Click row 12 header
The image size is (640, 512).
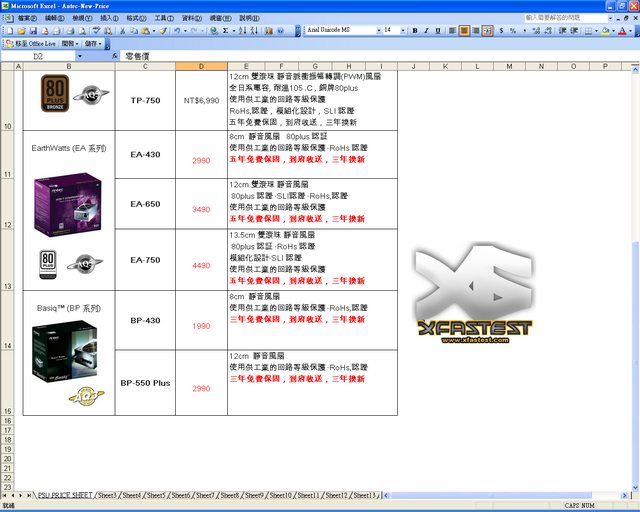7,204
